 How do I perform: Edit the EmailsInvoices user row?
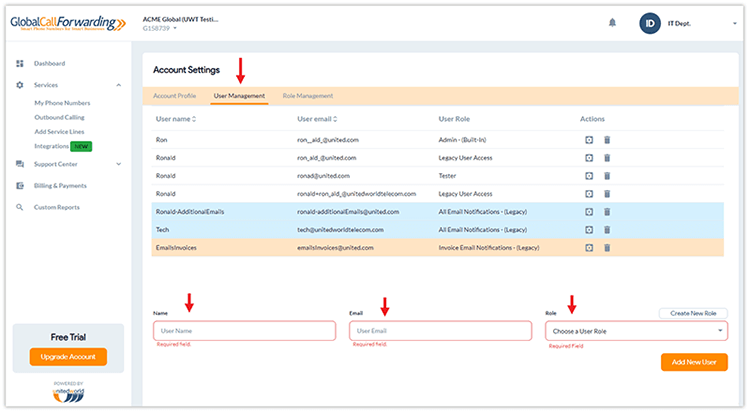point(589,248)
